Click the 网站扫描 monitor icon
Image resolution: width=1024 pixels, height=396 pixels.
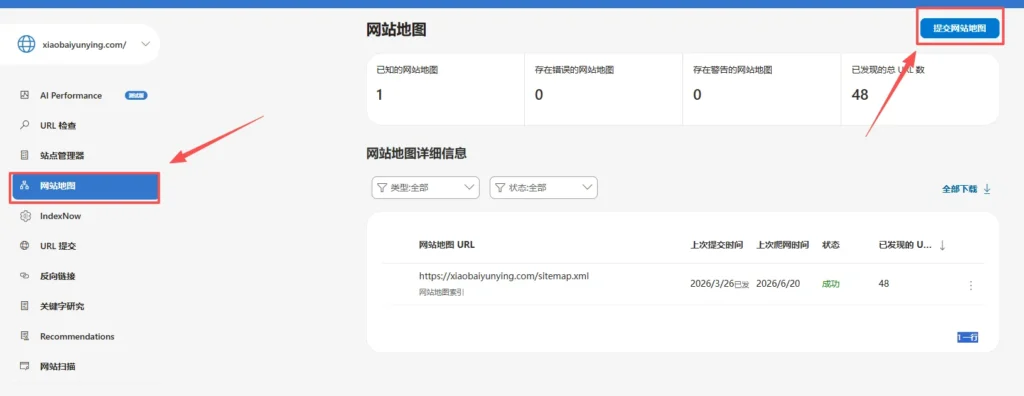tap(25, 366)
